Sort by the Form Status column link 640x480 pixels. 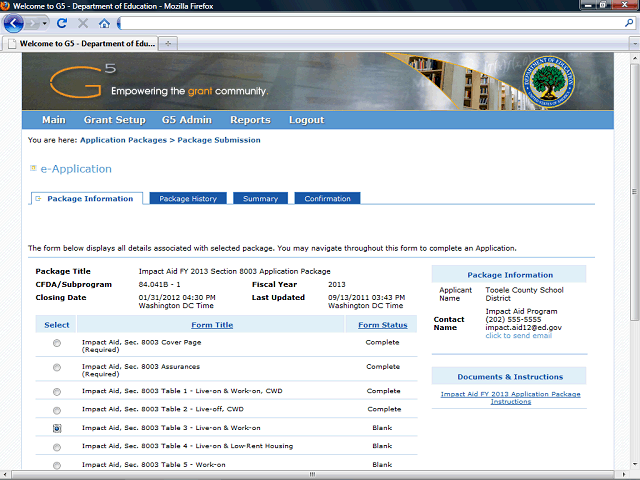(x=383, y=325)
